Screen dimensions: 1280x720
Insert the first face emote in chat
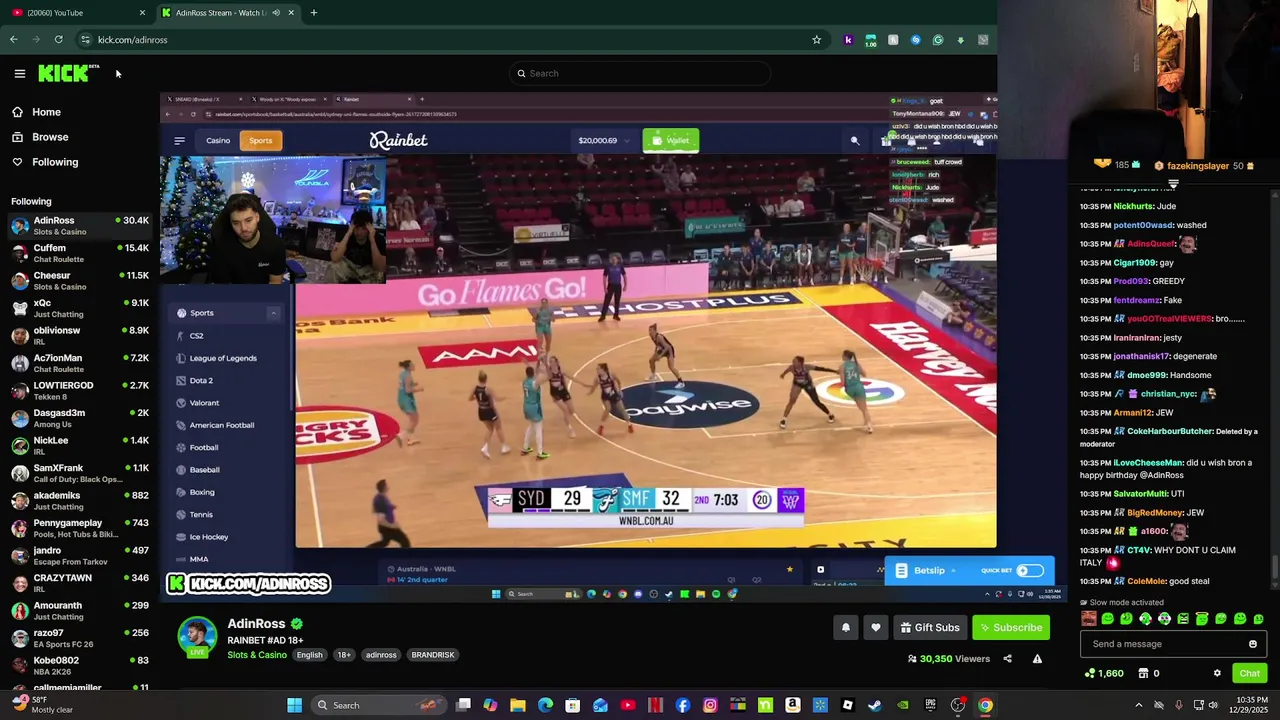(1089, 619)
